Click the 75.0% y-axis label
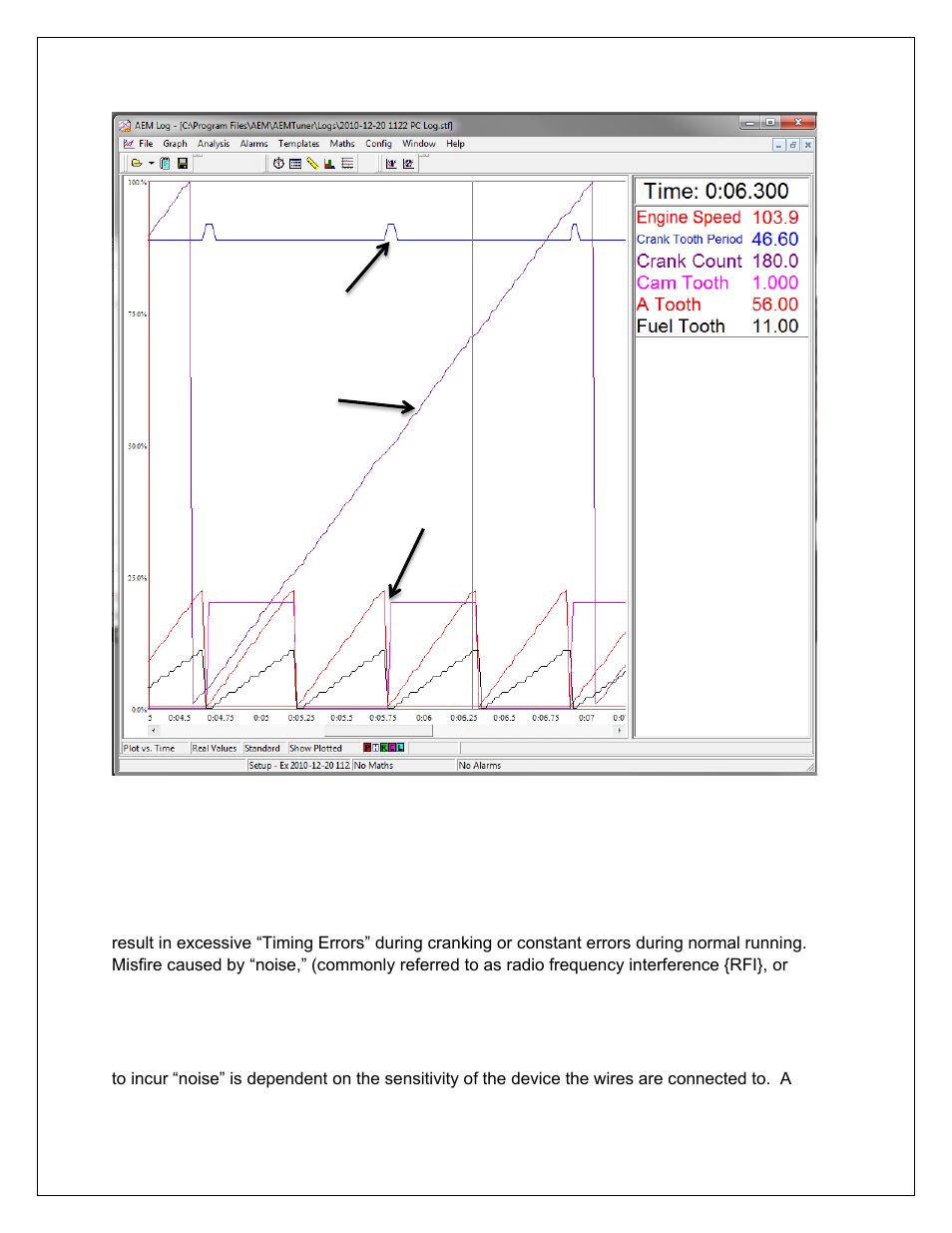Image resolution: width=952 pixels, height=1233 pixels. pos(137,314)
